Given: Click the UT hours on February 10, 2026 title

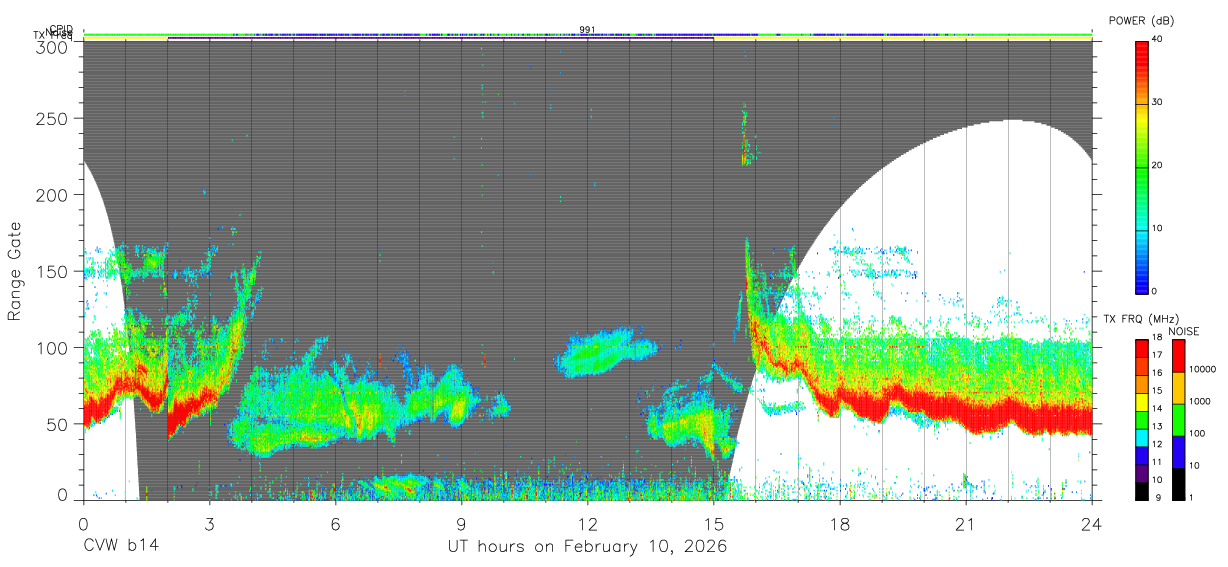Looking at the screenshot, I should [587, 546].
